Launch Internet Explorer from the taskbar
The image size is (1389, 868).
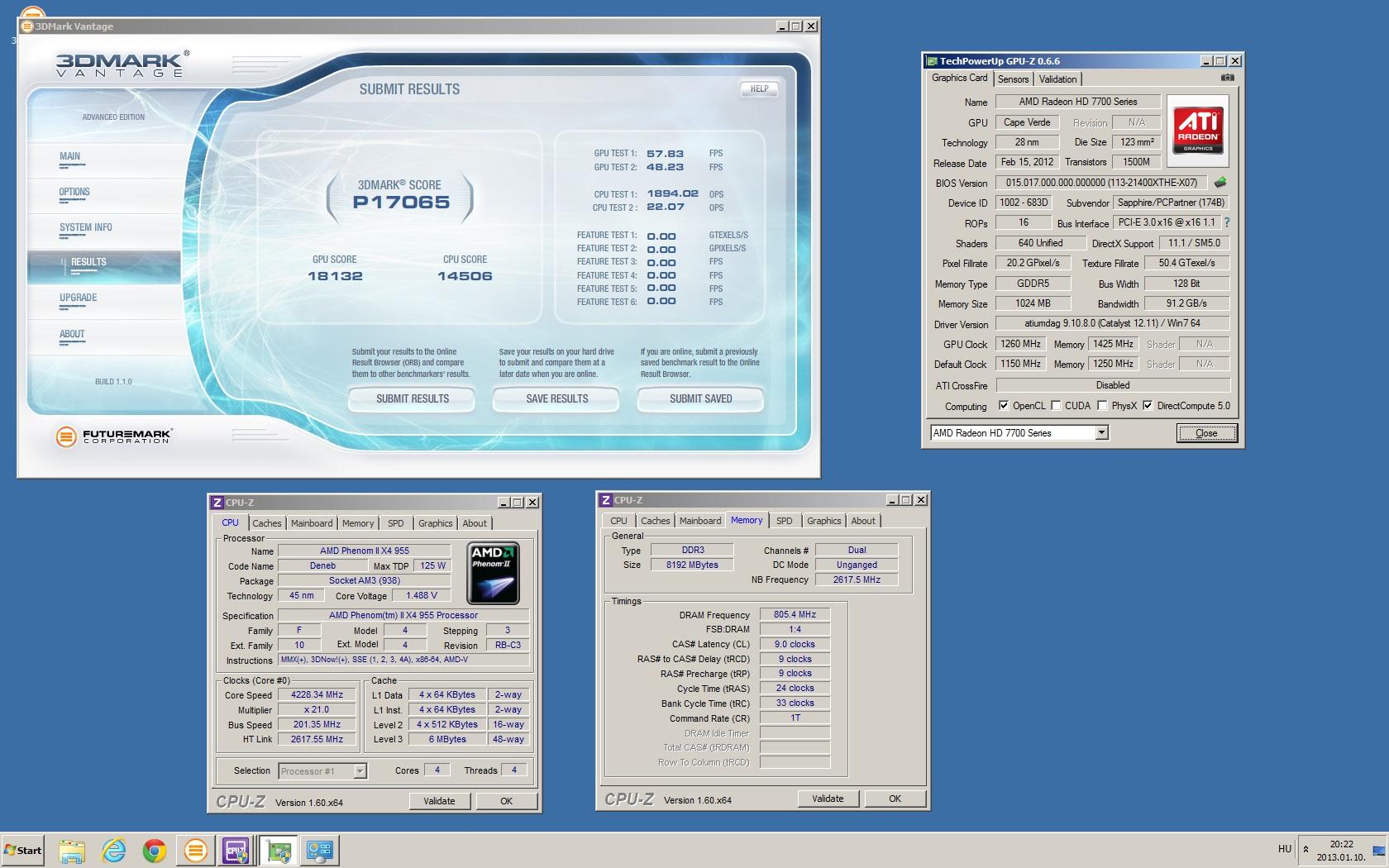[x=113, y=850]
